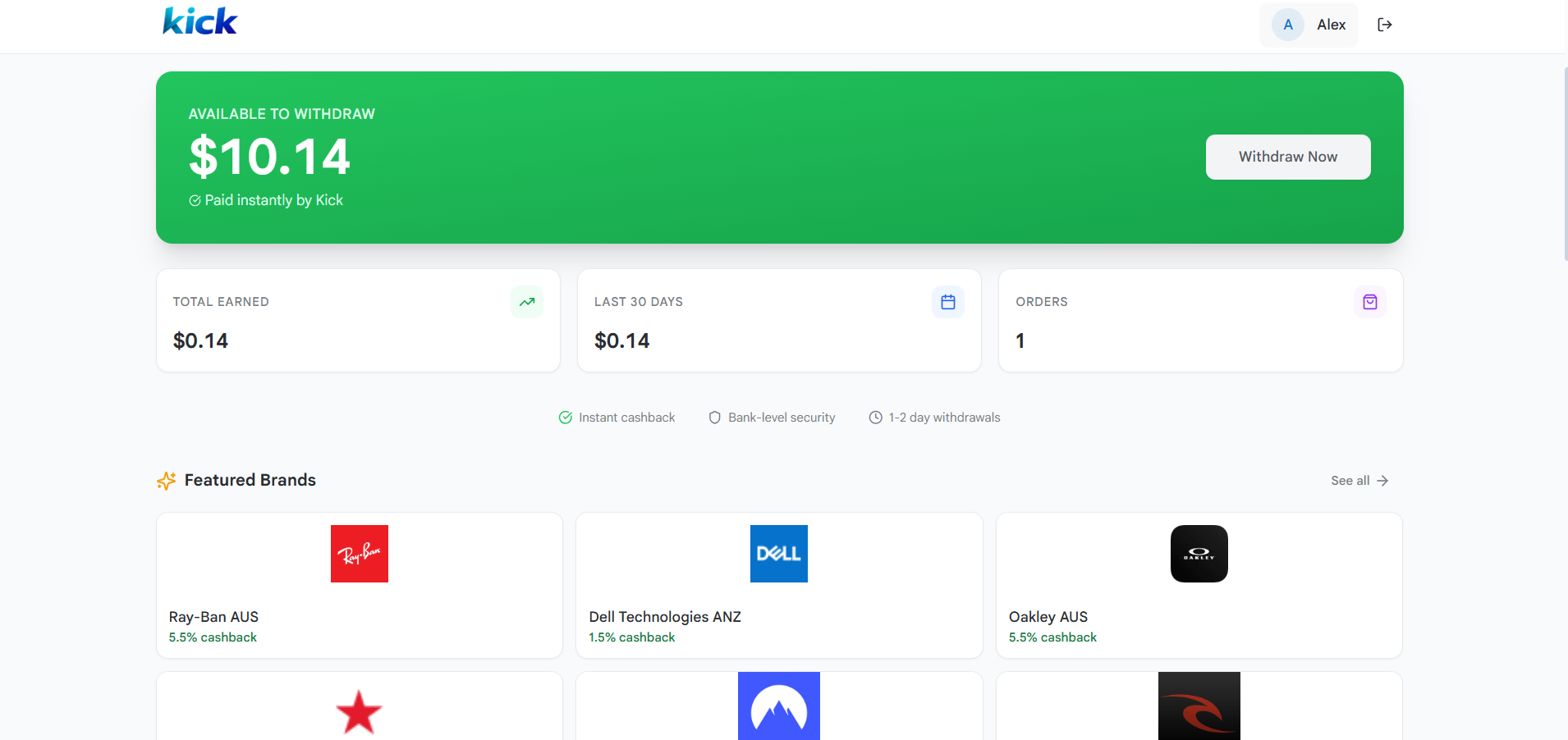The width and height of the screenshot is (1568, 740).
Task: Open the Kick logo home link
Action: point(199,21)
